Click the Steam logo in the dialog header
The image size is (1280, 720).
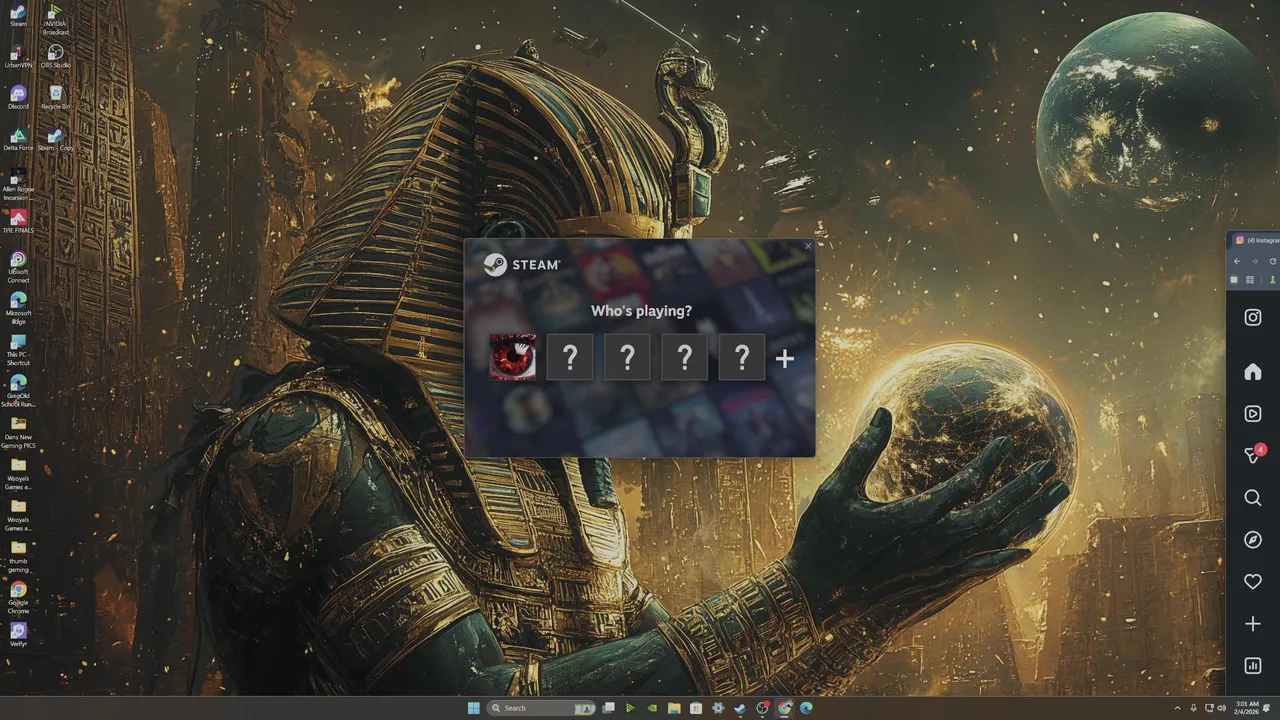tap(522, 264)
